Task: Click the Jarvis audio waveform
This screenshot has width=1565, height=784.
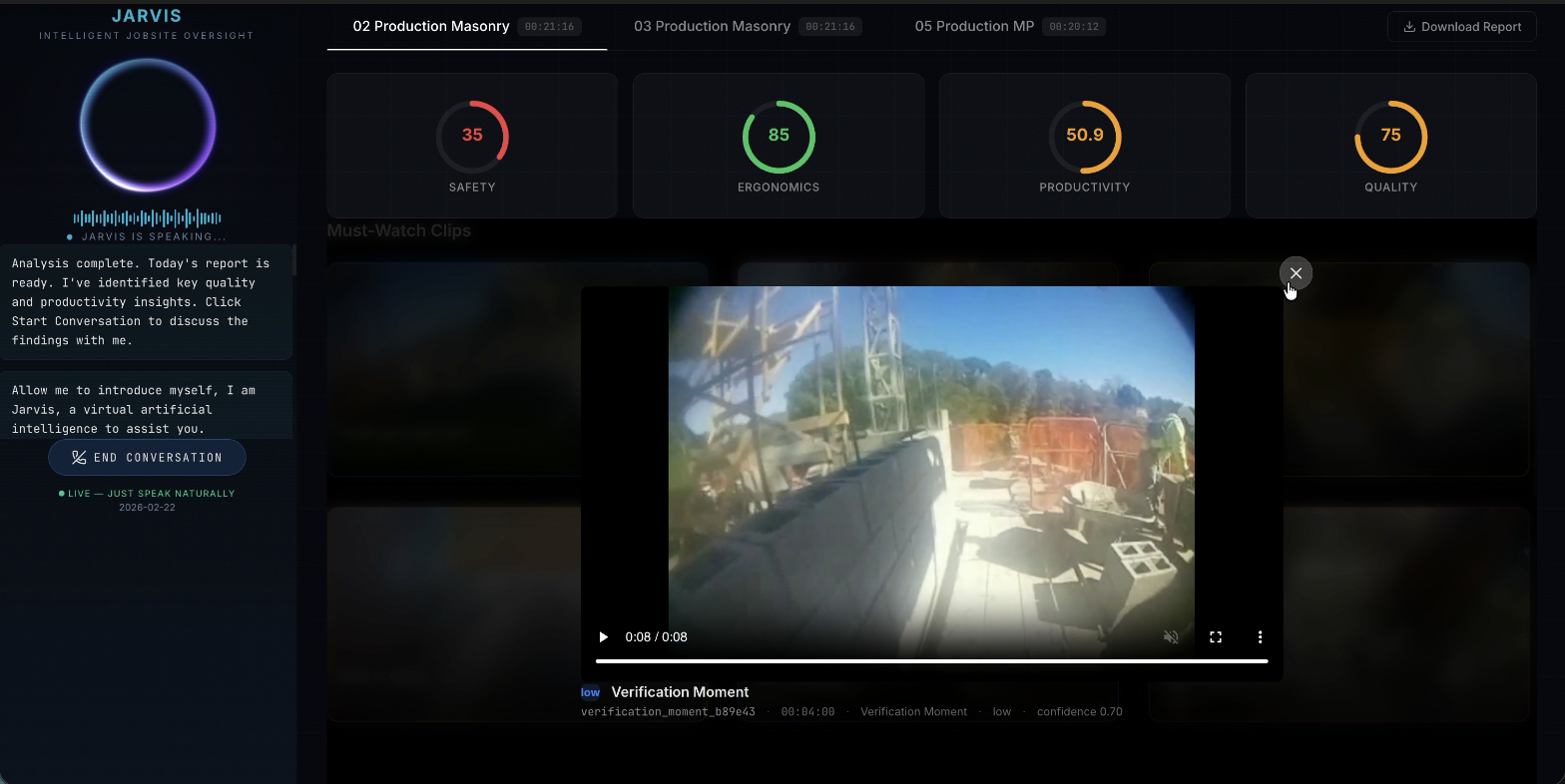Action: click(148, 217)
